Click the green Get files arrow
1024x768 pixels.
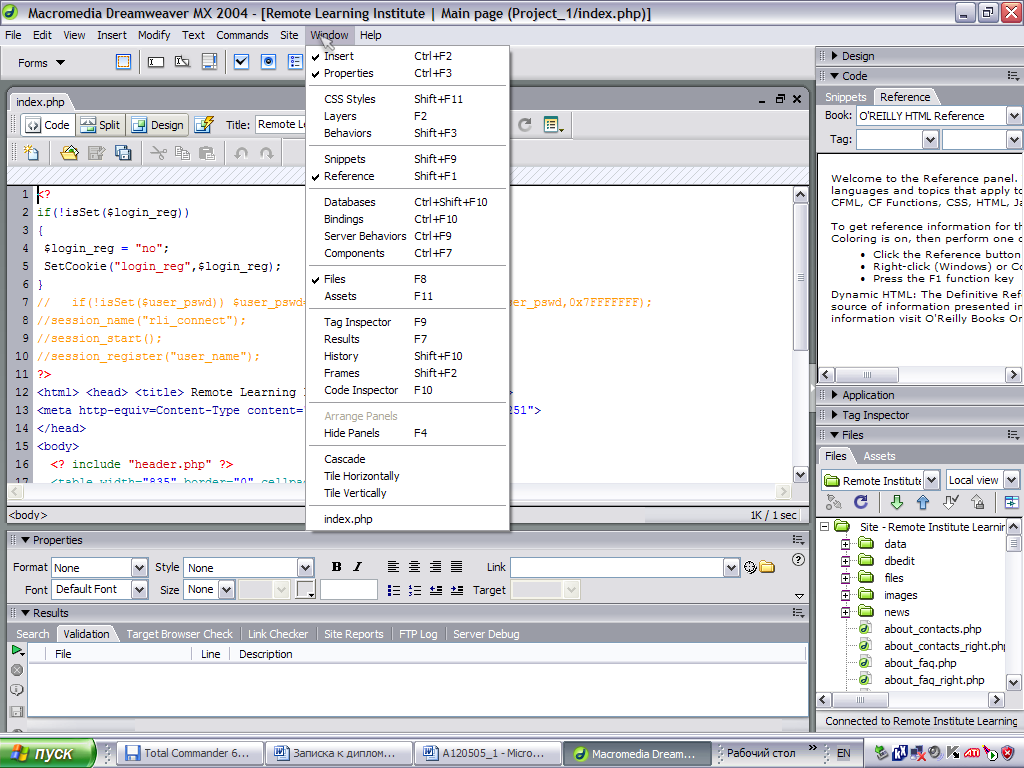point(896,502)
